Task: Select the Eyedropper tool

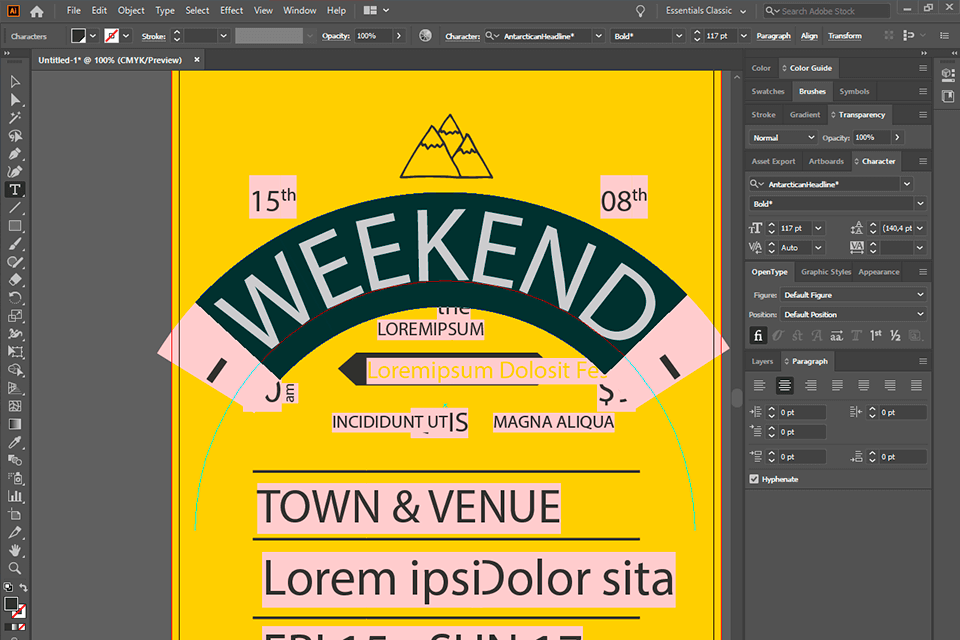Action: click(x=15, y=442)
